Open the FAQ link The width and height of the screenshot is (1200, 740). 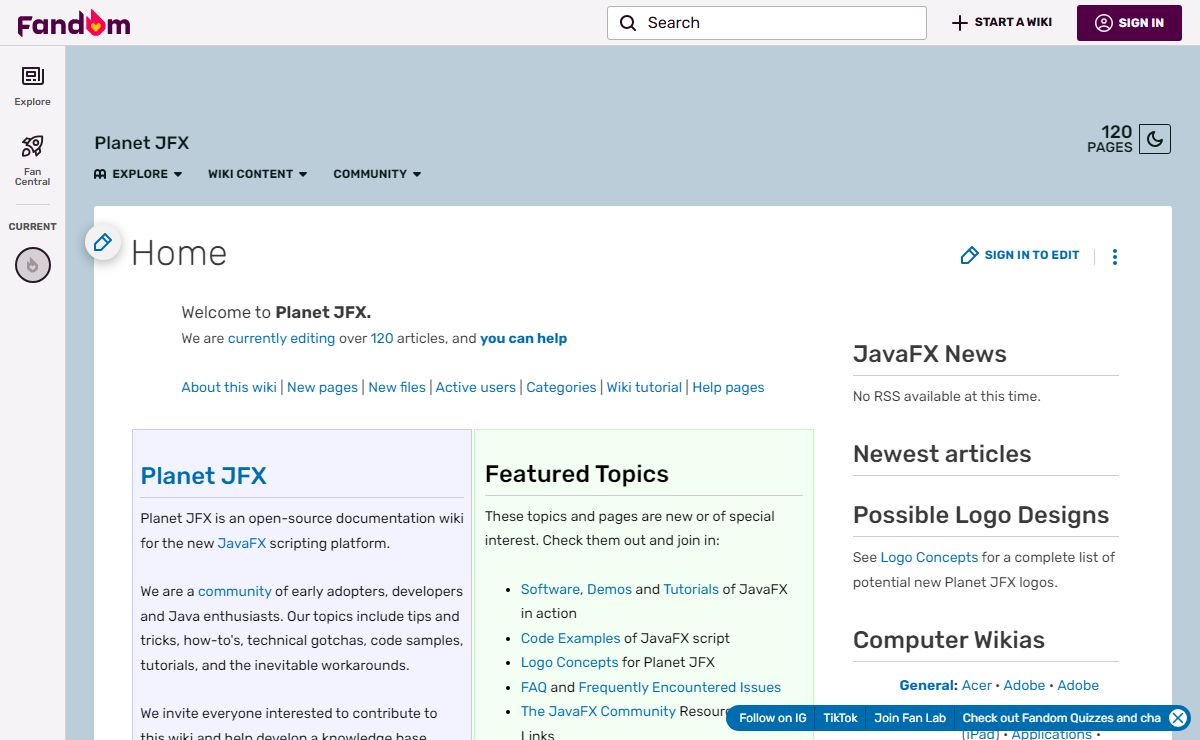coord(534,687)
